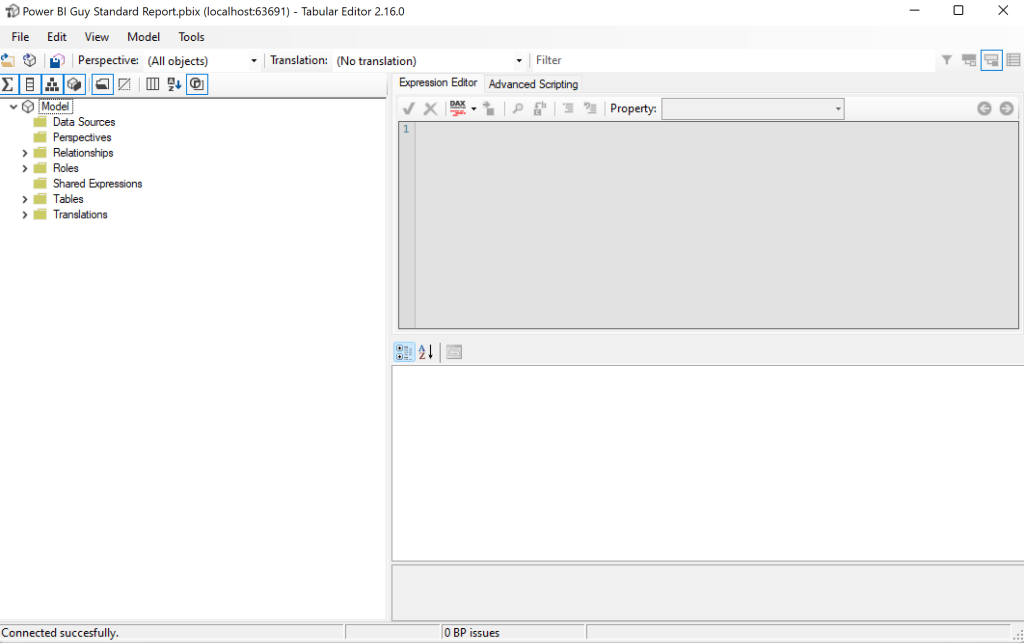Screen dimensions: 1024x643
Task: Expand the Tables folder
Action: point(25,199)
